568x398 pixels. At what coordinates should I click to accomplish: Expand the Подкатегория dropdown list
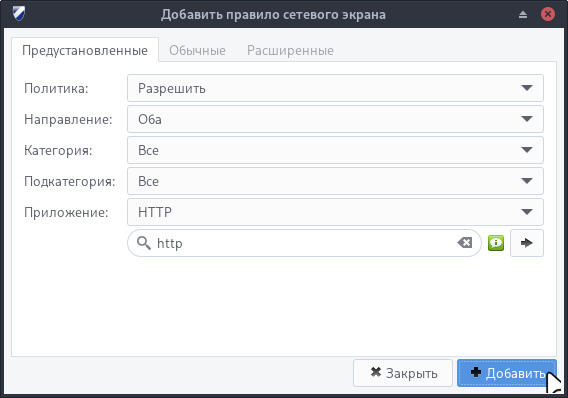click(x=335, y=181)
